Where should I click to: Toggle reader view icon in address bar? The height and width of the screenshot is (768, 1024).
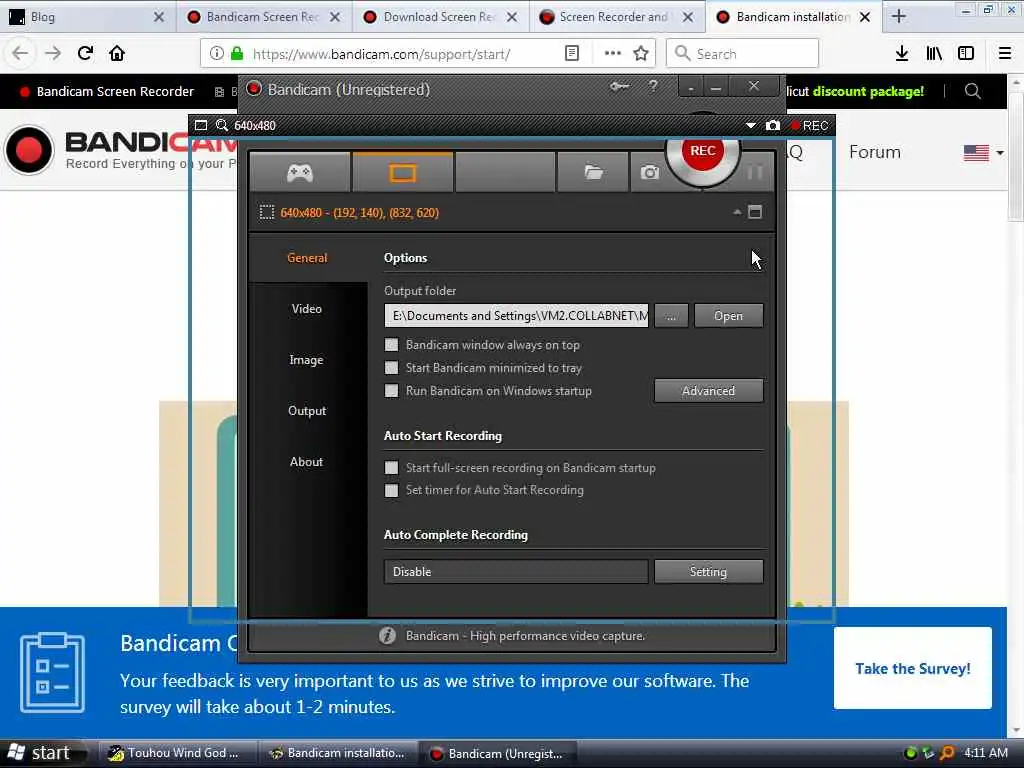click(571, 54)
